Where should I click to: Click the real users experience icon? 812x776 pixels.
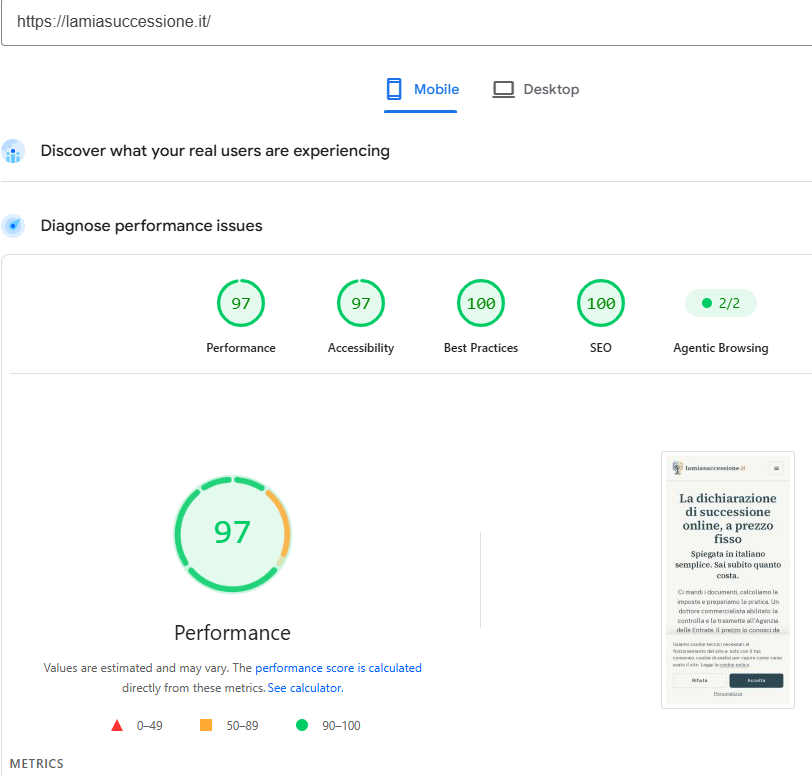pyautogui.click(x=13, y=151)
